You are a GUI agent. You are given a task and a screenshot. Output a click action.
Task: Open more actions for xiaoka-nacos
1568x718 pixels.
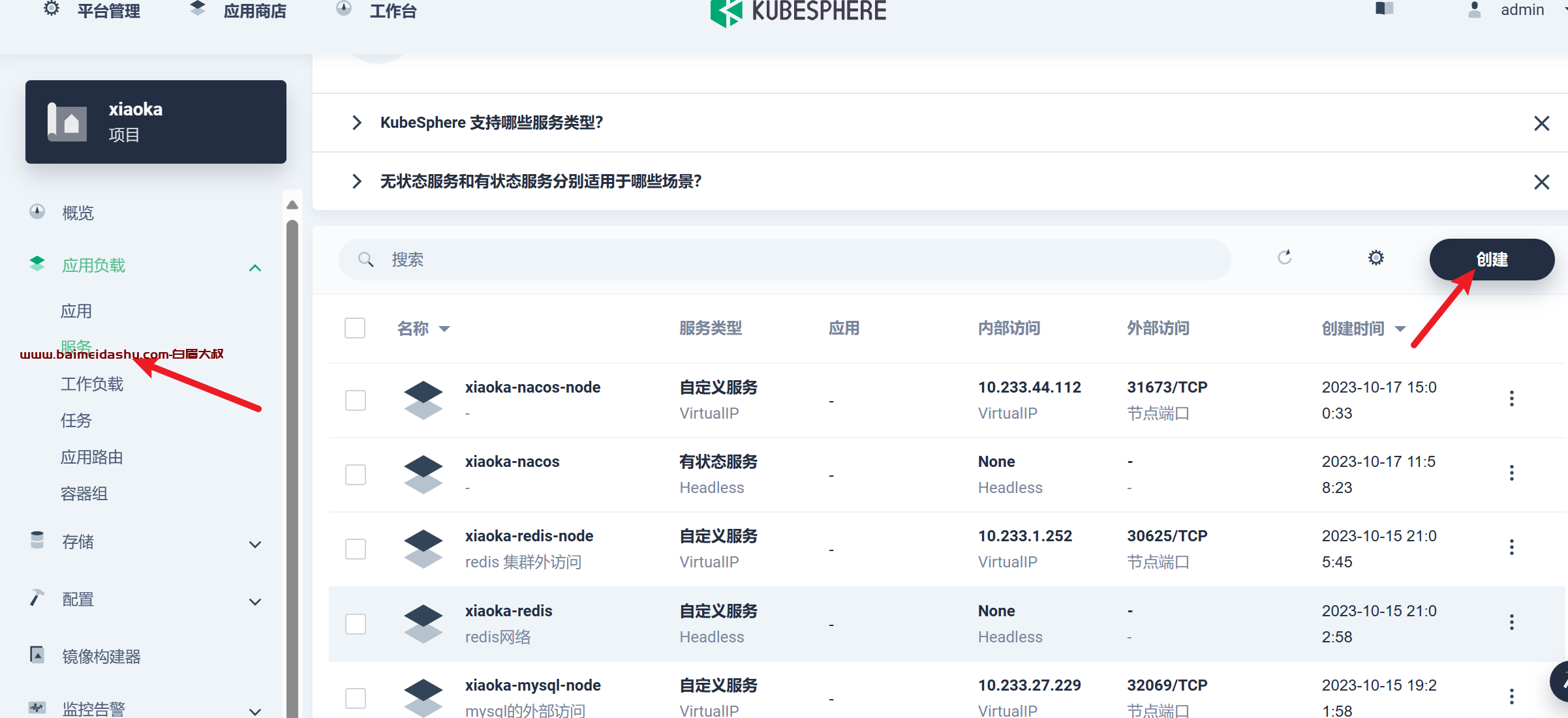click(x=1511, y=473)
